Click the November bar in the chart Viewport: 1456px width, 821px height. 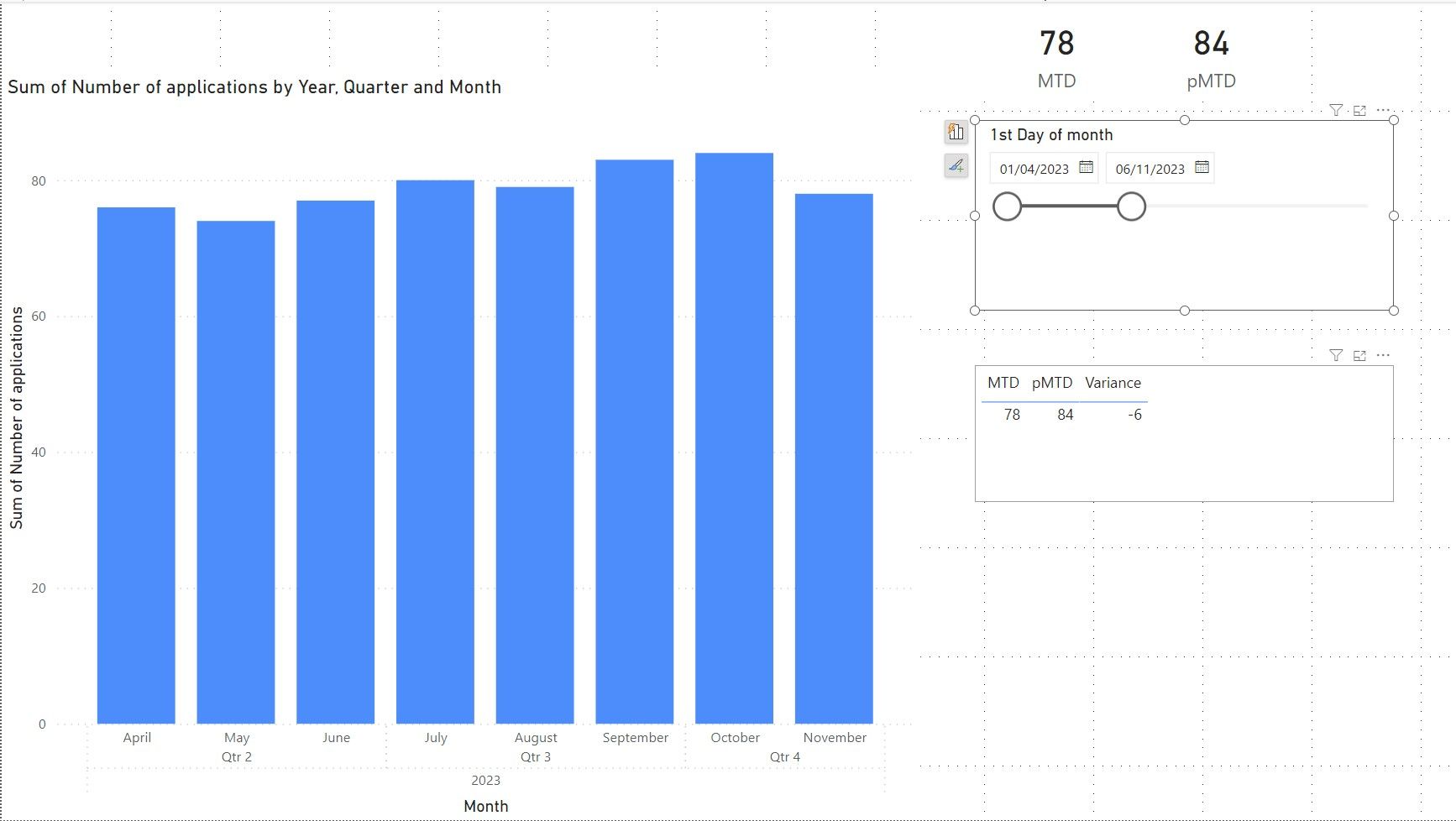click(834, 458)
